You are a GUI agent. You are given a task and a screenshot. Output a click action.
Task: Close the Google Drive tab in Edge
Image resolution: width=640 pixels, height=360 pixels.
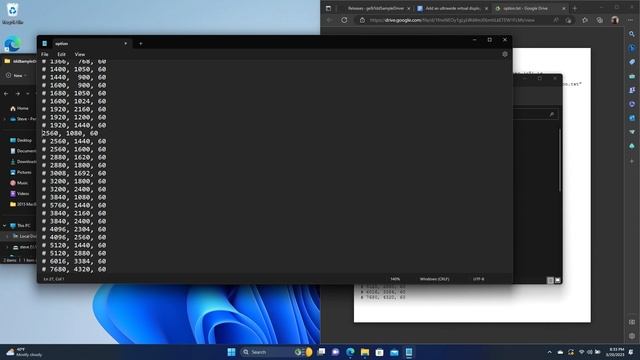564,8
